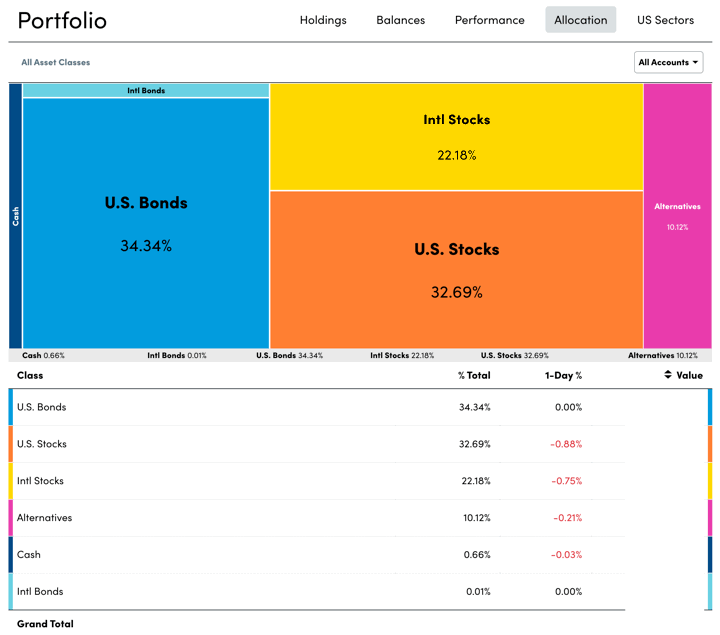Click the 34.34% total cell in table

(474, 407)
